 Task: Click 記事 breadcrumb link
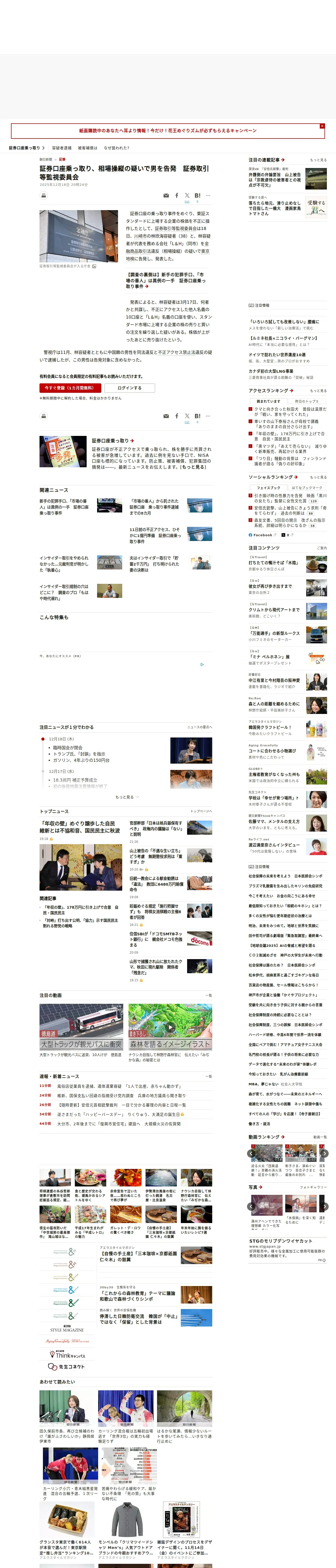point(62,159)
